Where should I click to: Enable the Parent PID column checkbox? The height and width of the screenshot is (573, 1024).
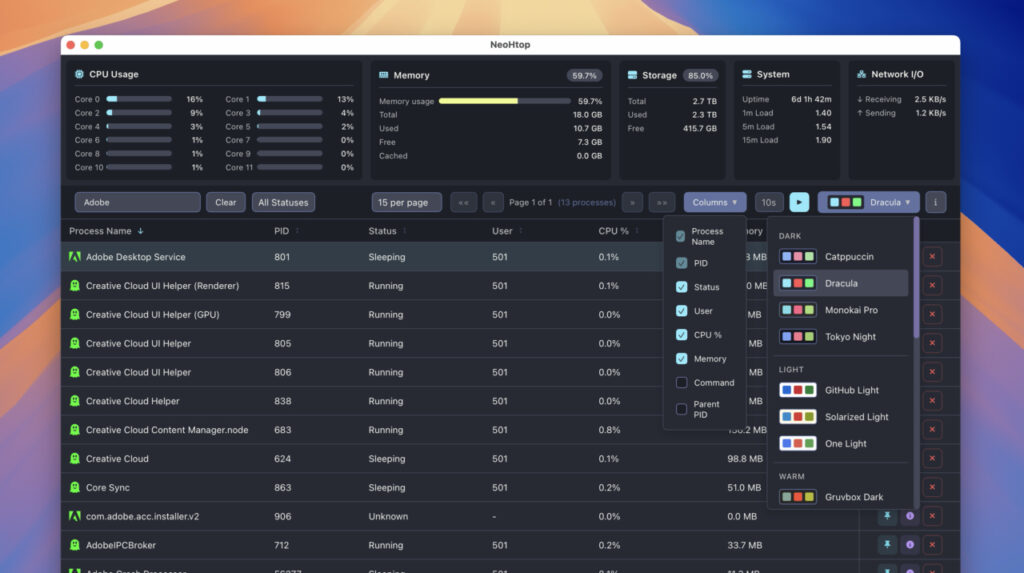[681, 409]
